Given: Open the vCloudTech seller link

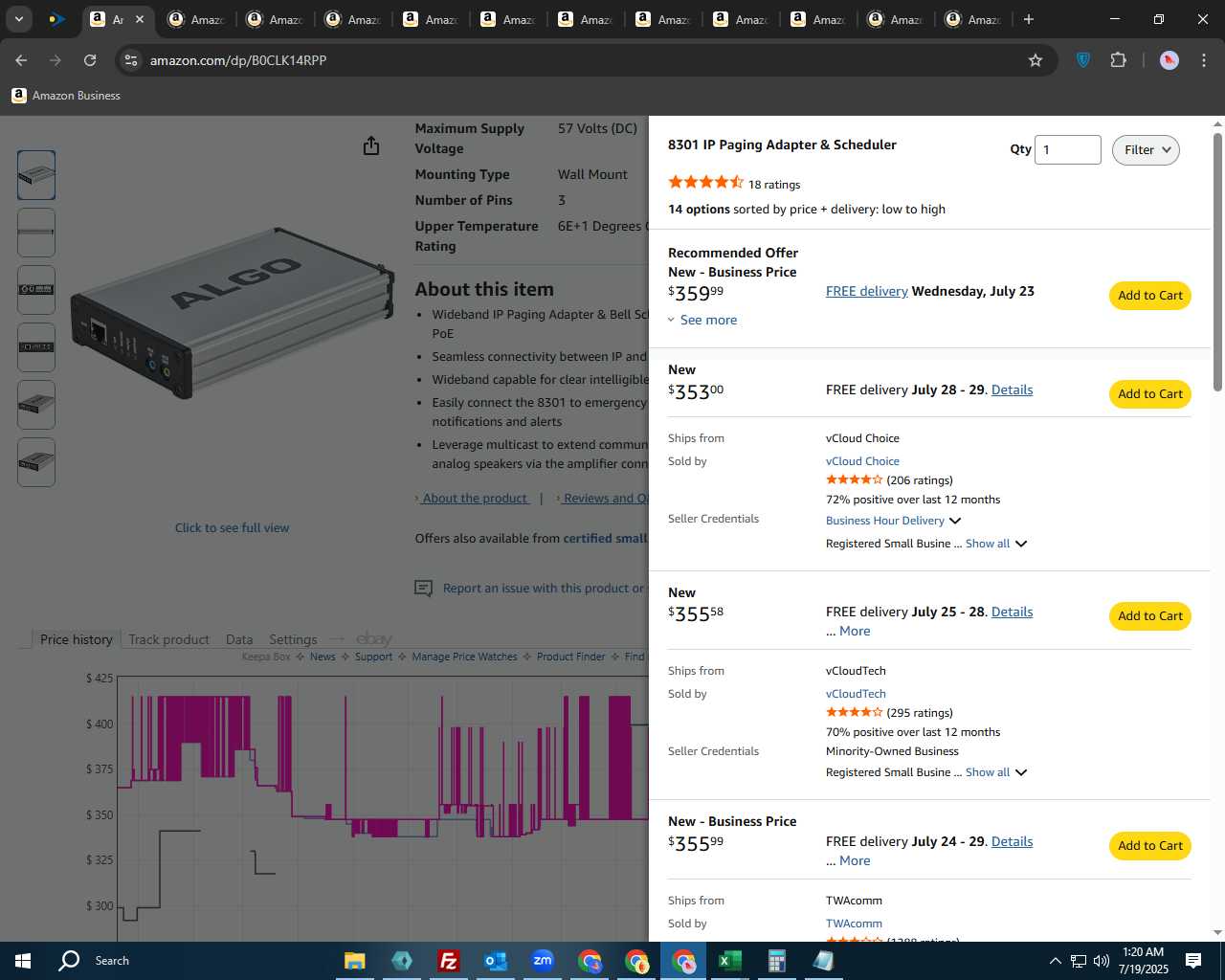Looking at the screenshot, I should [x=856, y=694].
